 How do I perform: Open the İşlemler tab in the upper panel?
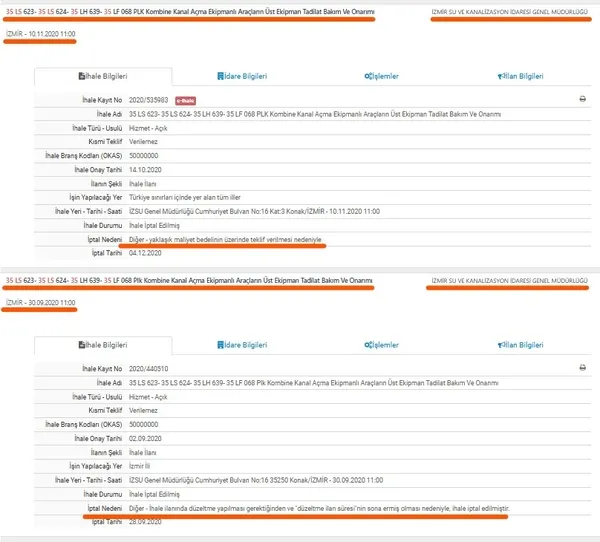[382, 76]
